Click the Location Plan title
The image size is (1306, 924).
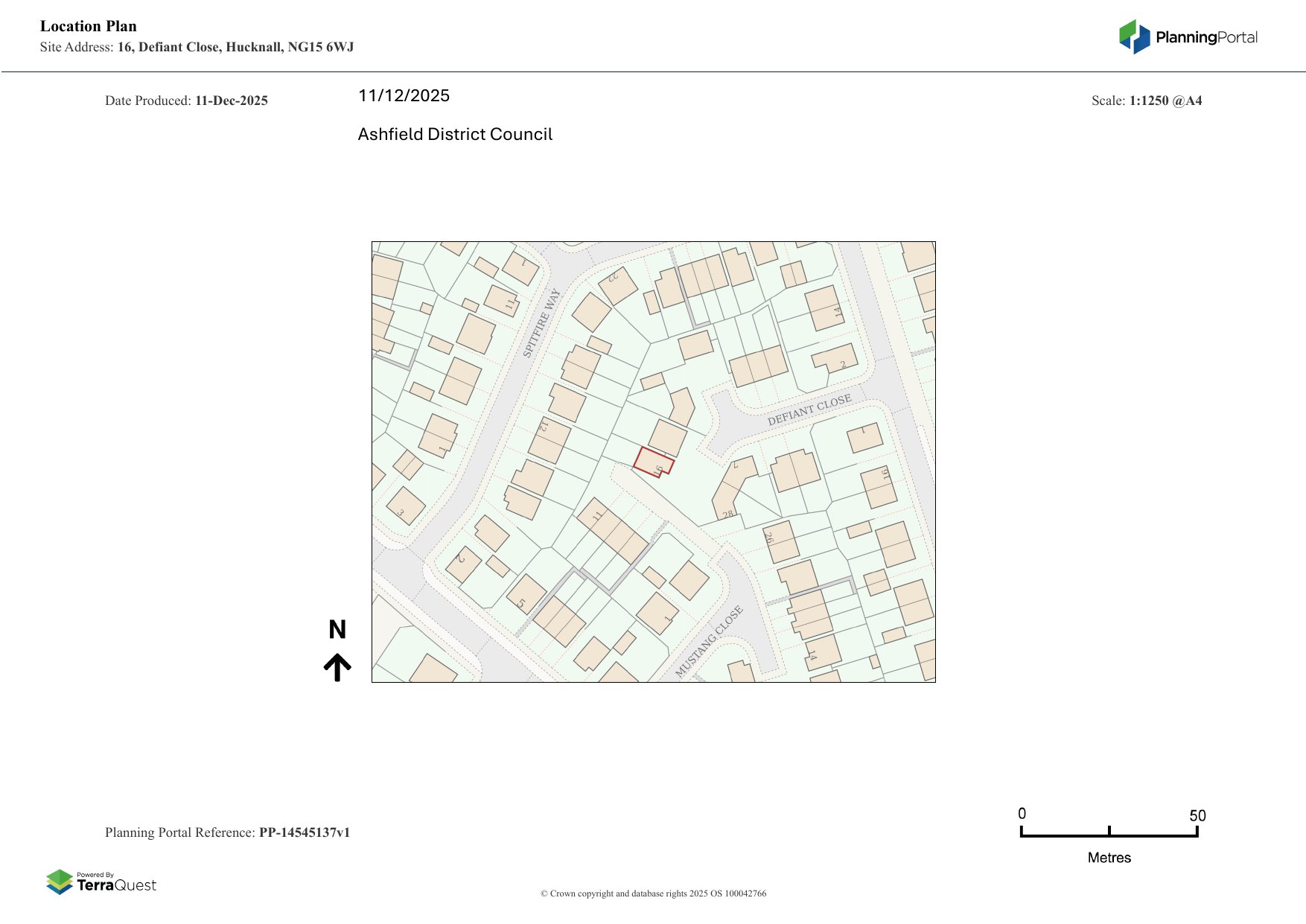point(89,26)
